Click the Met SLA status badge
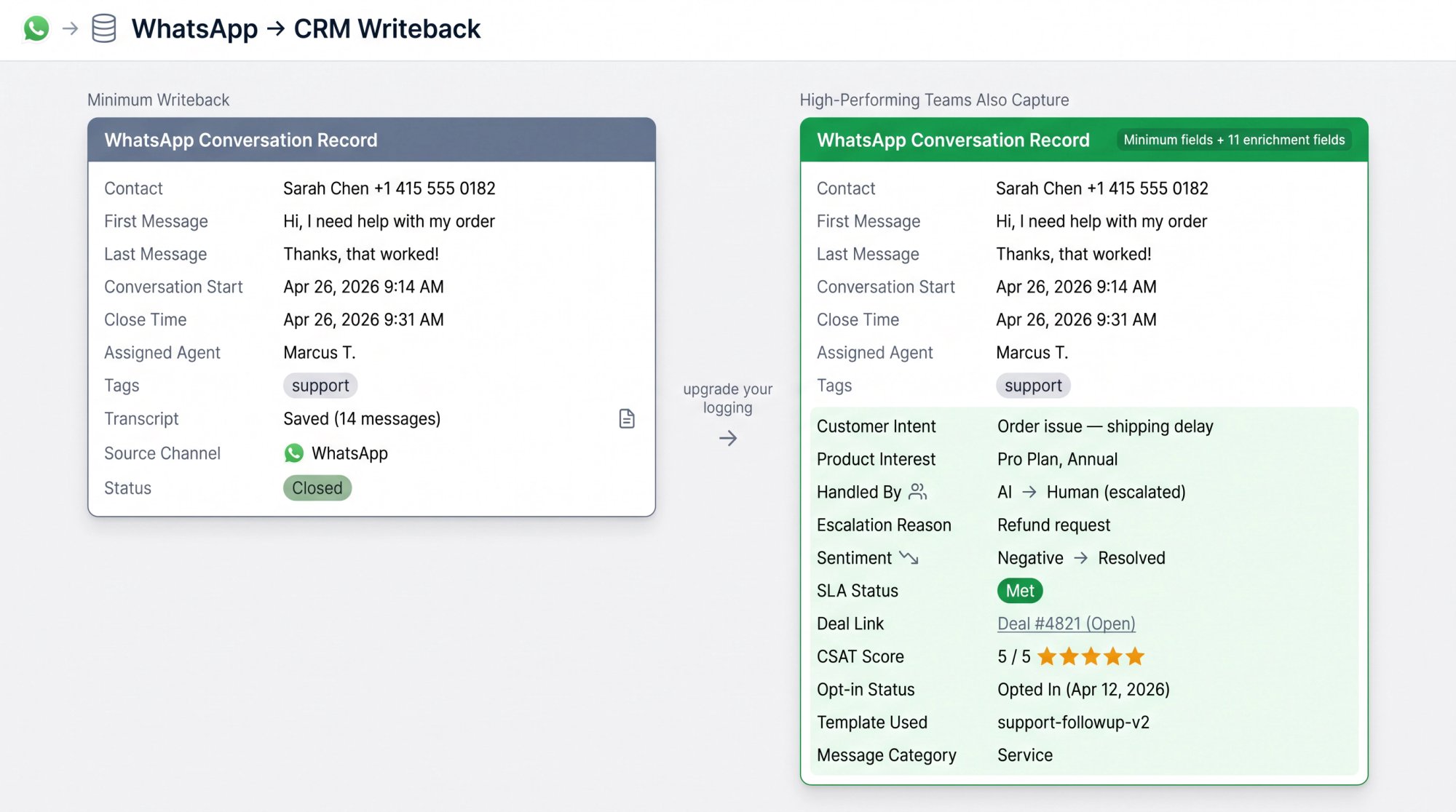 [x=1020, y=590]
